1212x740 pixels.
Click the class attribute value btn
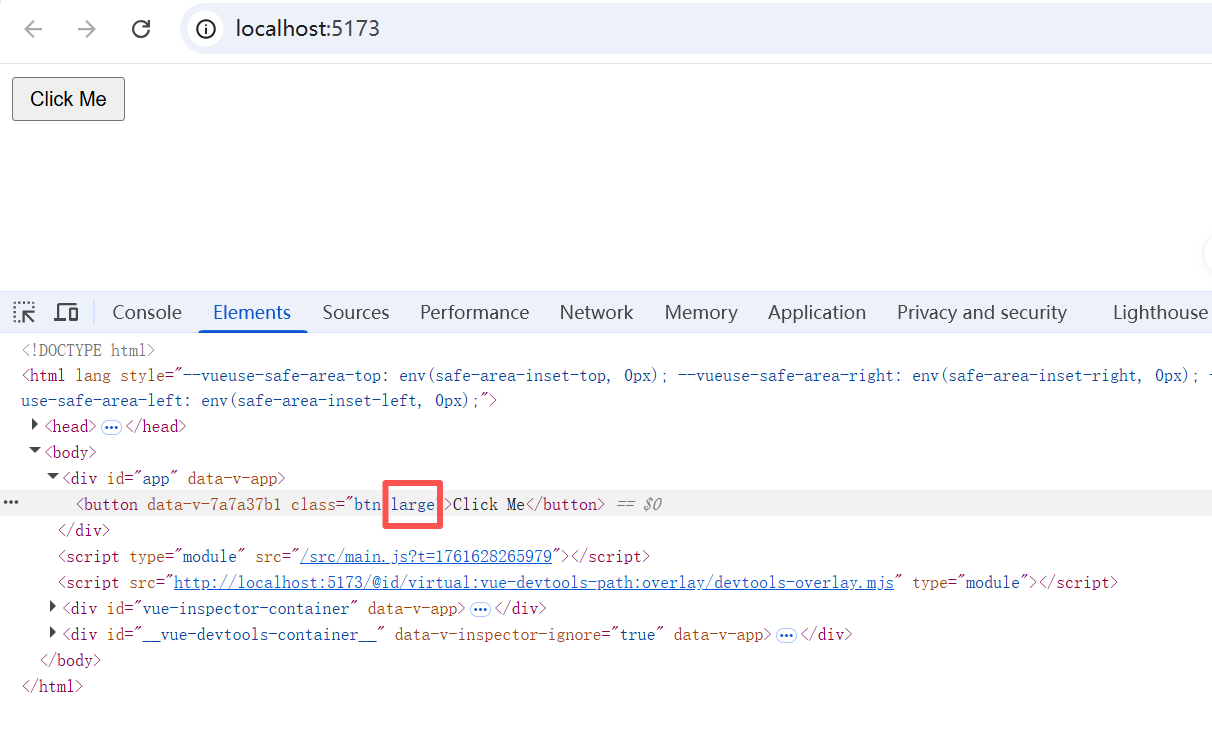(368, 504)
